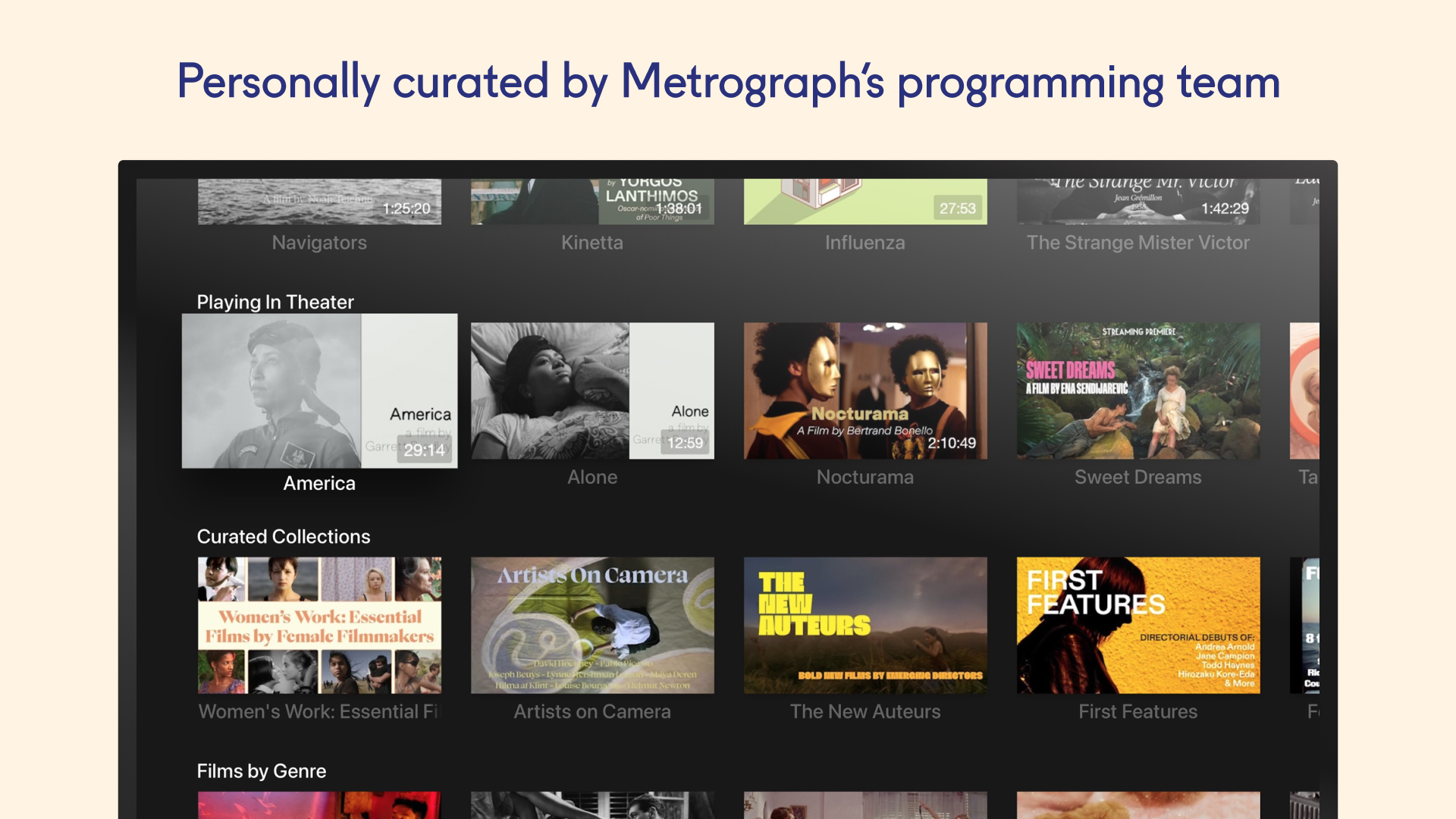The image size is (1456, 819).
Task: Click the Curated Collections heading
Action: click(x=284, y=536)
